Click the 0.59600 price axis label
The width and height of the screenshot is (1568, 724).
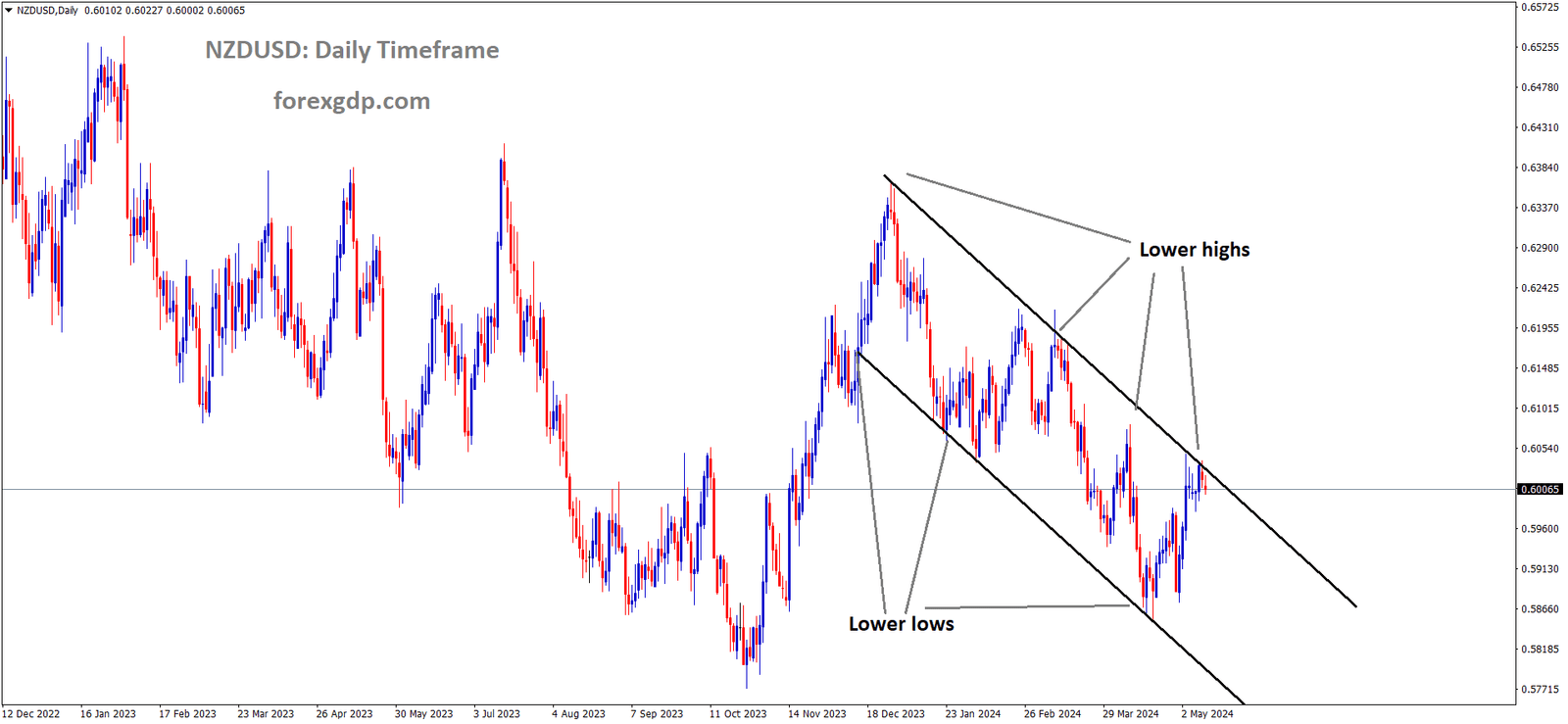tap(1540, 529)
